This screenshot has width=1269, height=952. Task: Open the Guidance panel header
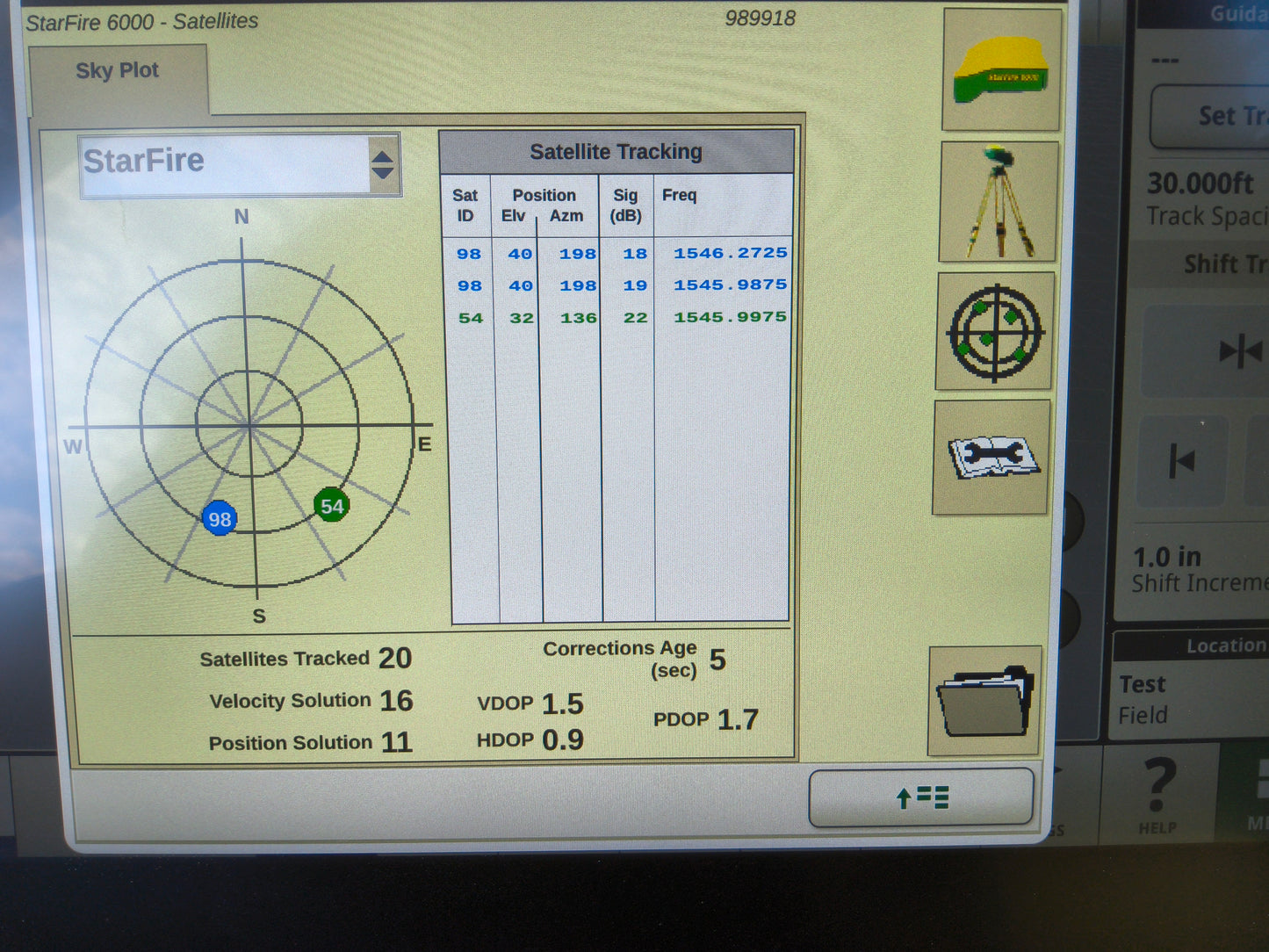tap(1238, 13)
